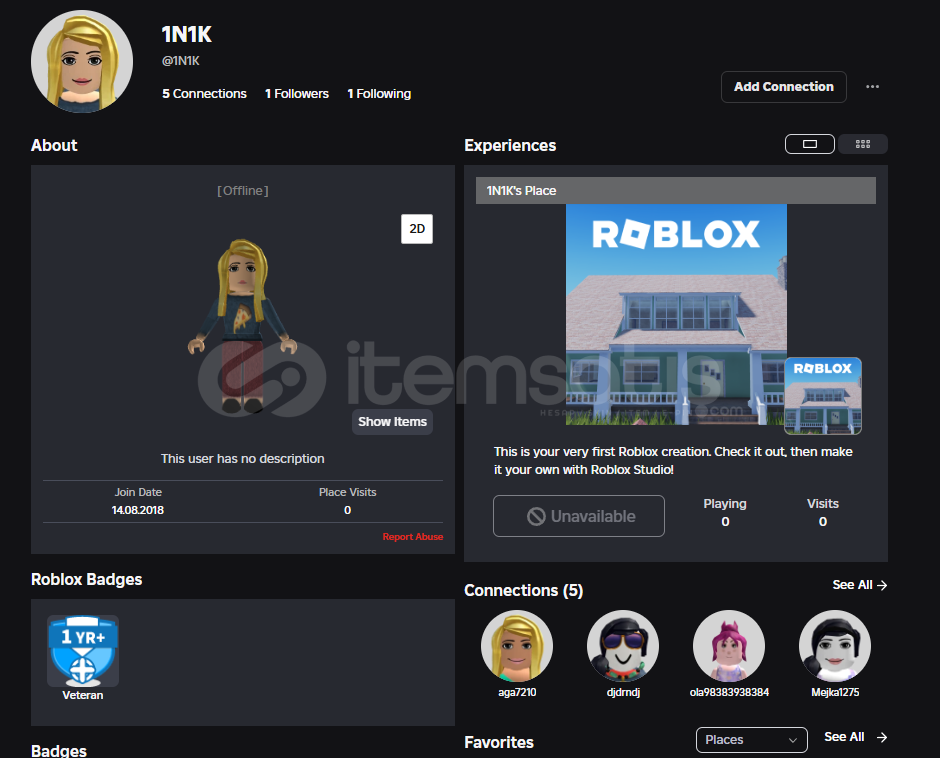
Task: Click the Roblox Badges heading
Action: coord(86,579)
